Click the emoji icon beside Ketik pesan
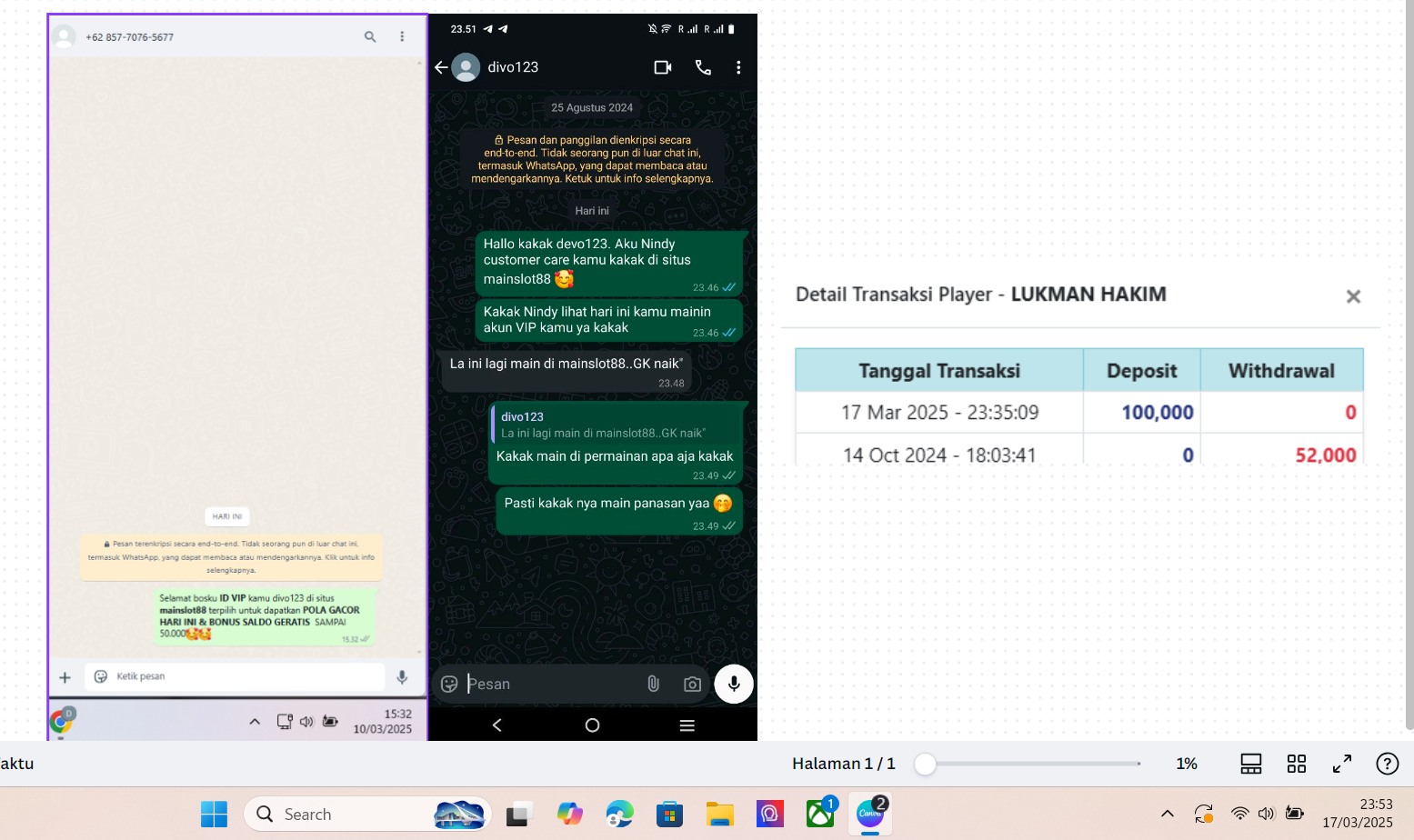Image resolution: width=1414 pixels, height=840 pixels. tap(101, 676)
